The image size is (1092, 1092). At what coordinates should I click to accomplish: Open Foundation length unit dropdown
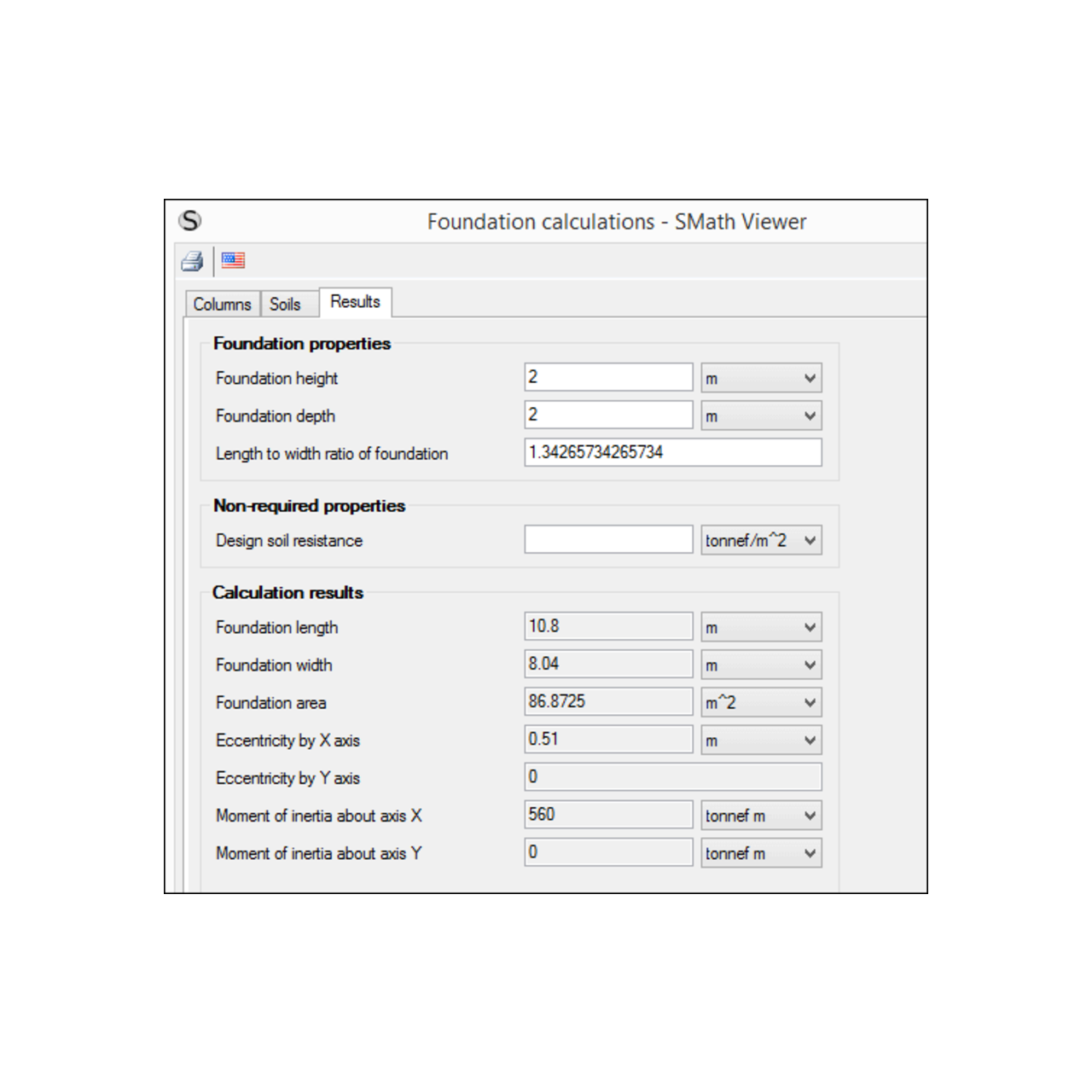pos(761,627)
